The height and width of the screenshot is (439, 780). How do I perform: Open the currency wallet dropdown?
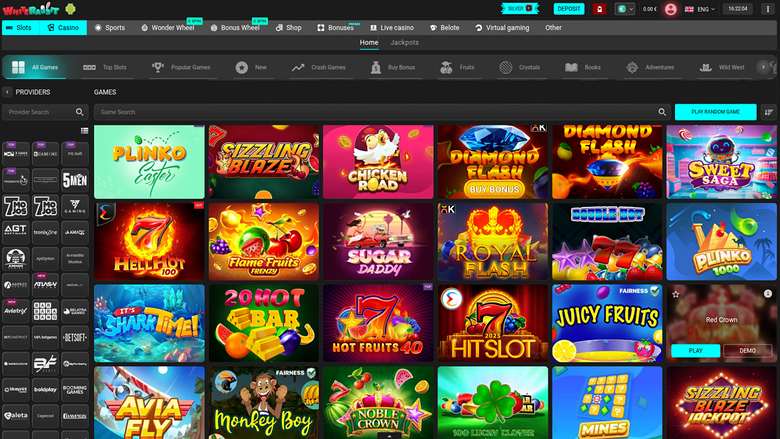tap(625, 8)
